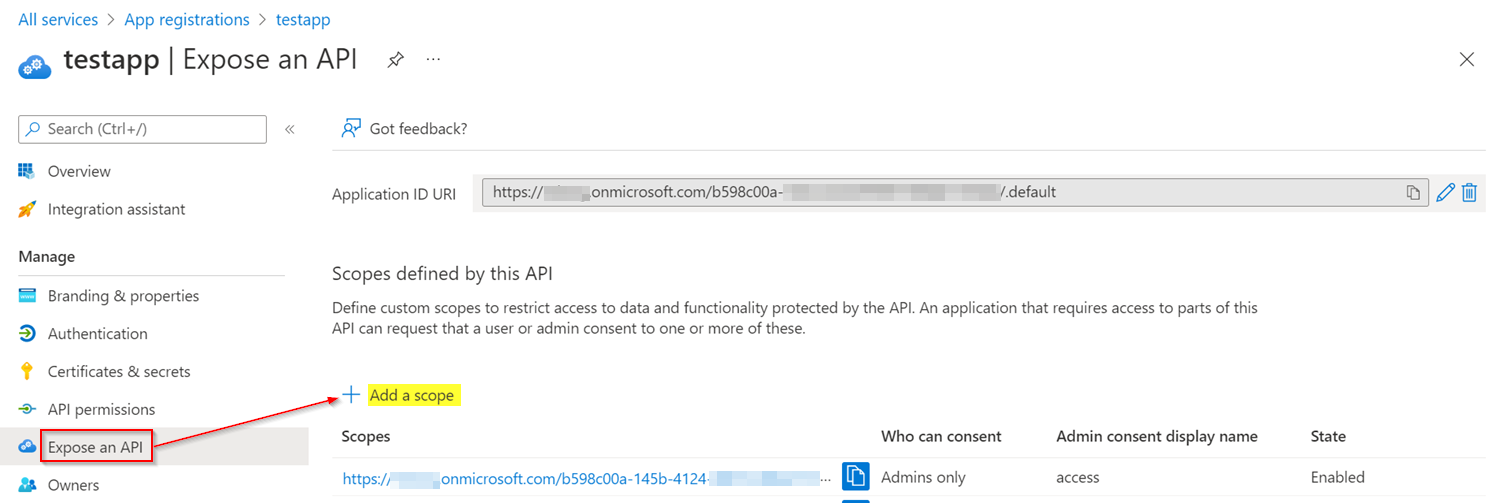Click the Search (Ctrl+/) box
This screenshot has width=1500, height=503.
click(x=142, y=129)
